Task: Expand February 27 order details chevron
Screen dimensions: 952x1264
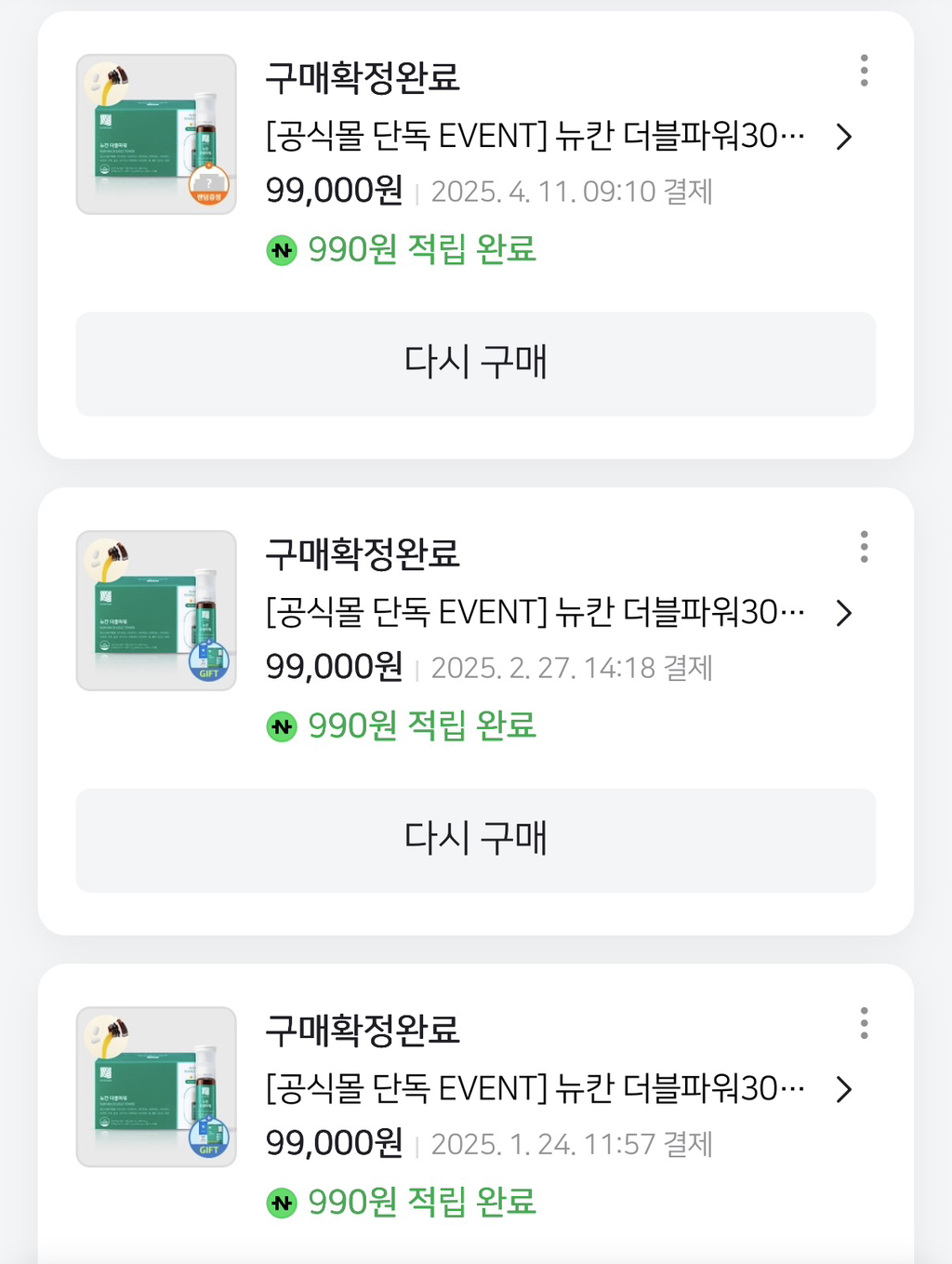Action: [x=843, y=613]
